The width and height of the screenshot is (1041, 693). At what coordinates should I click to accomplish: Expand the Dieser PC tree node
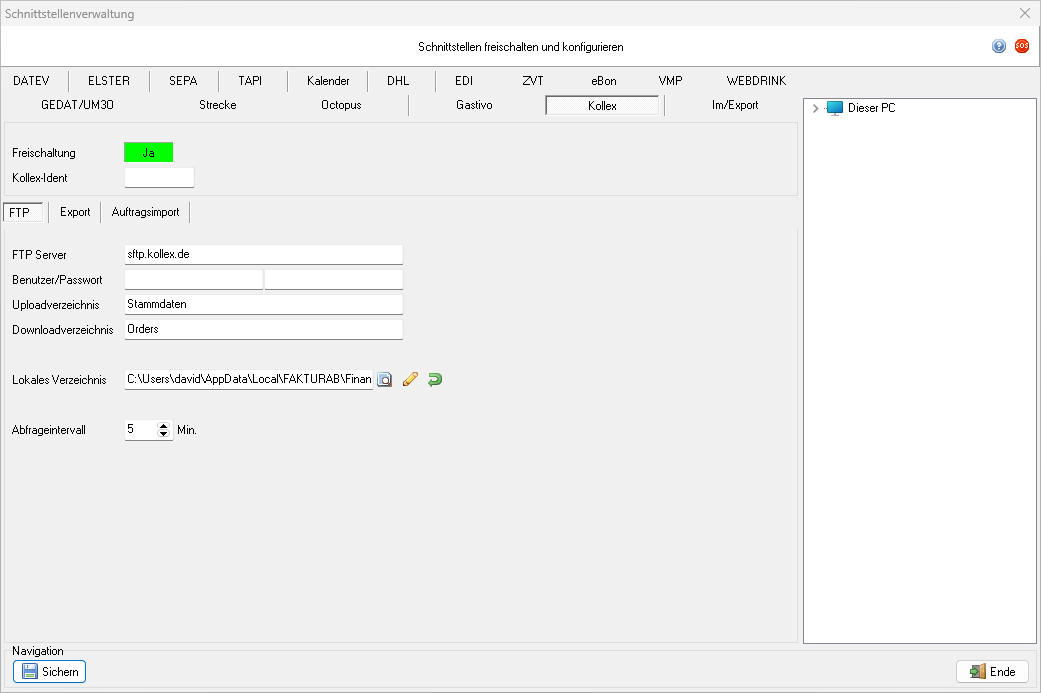click(816, 108)
